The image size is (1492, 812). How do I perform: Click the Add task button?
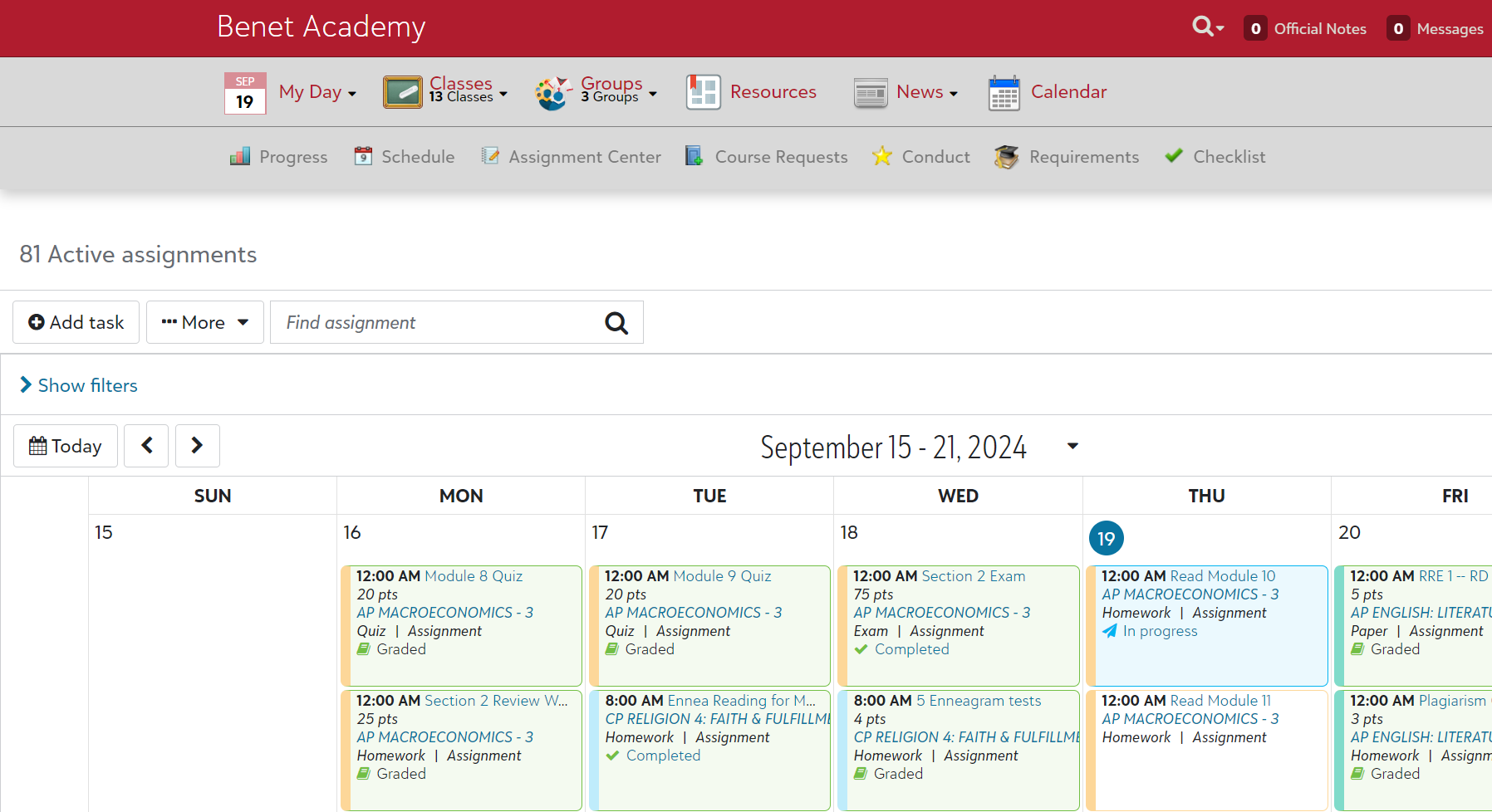[76, 322]
